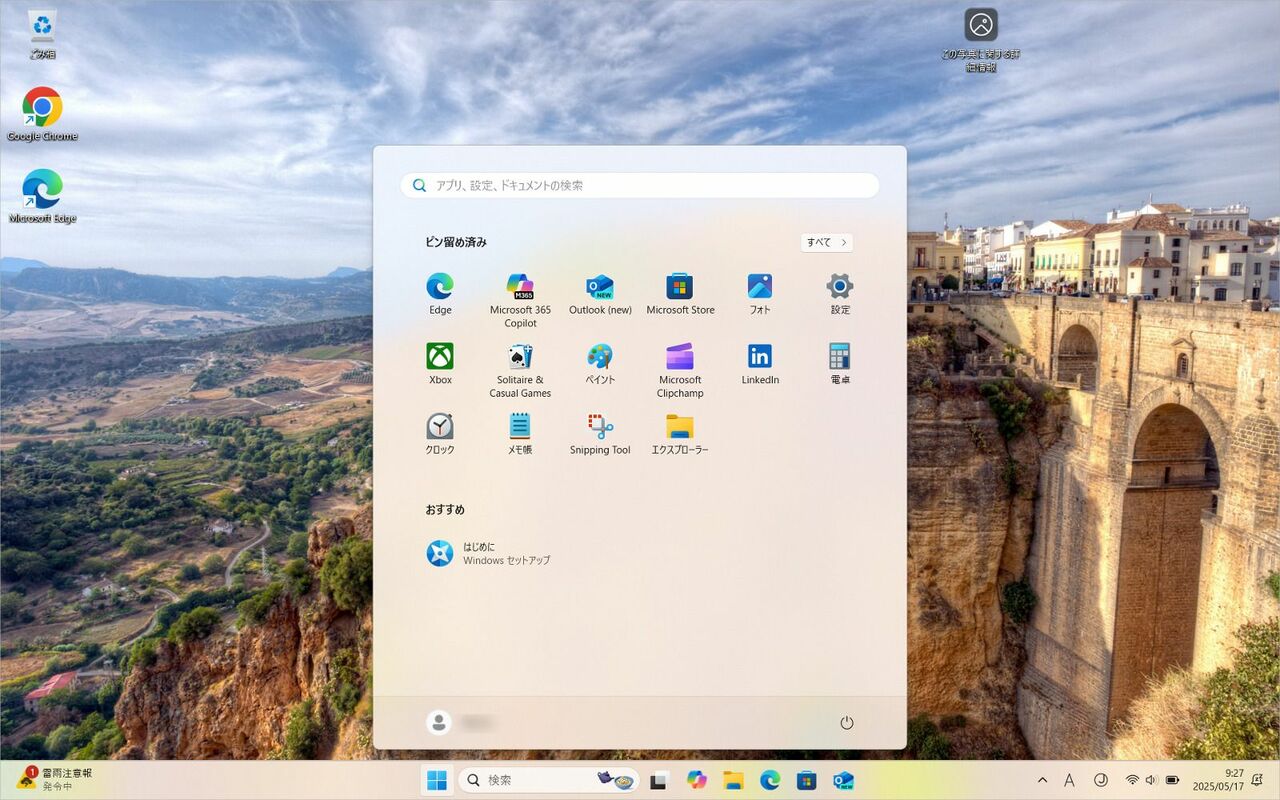Launch Microsoft 365 Copilot from Start menu
Screen dimensions: 1280x800
[x=520, y=300]
